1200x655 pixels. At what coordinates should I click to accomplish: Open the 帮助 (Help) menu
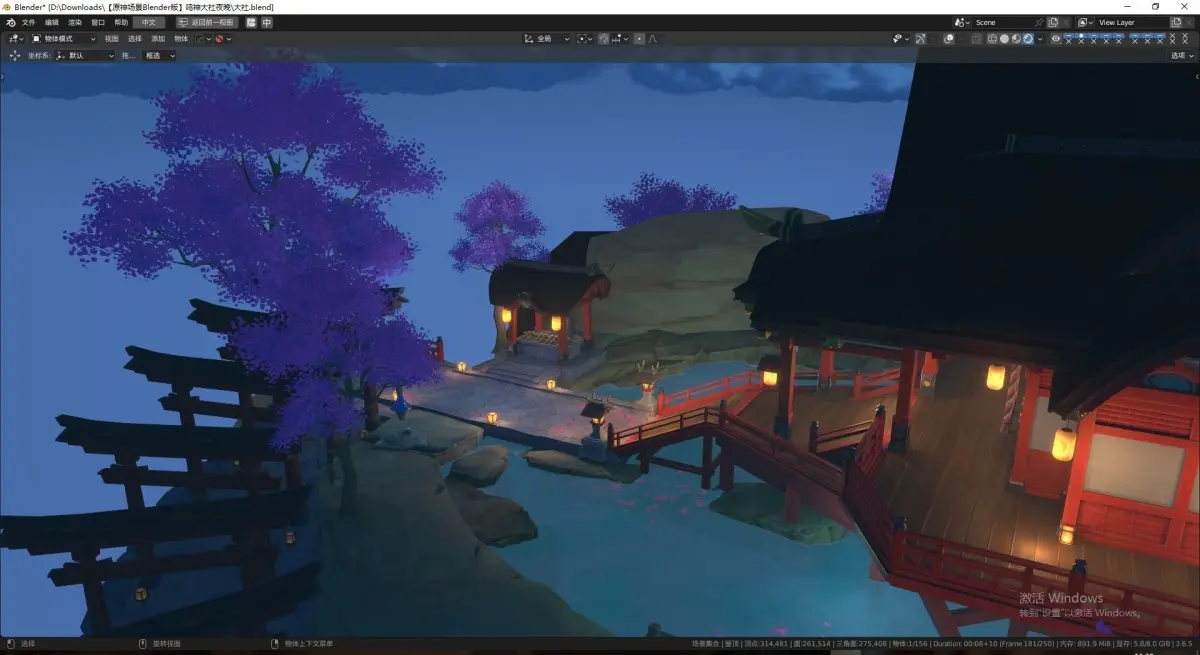pos(121,22)
